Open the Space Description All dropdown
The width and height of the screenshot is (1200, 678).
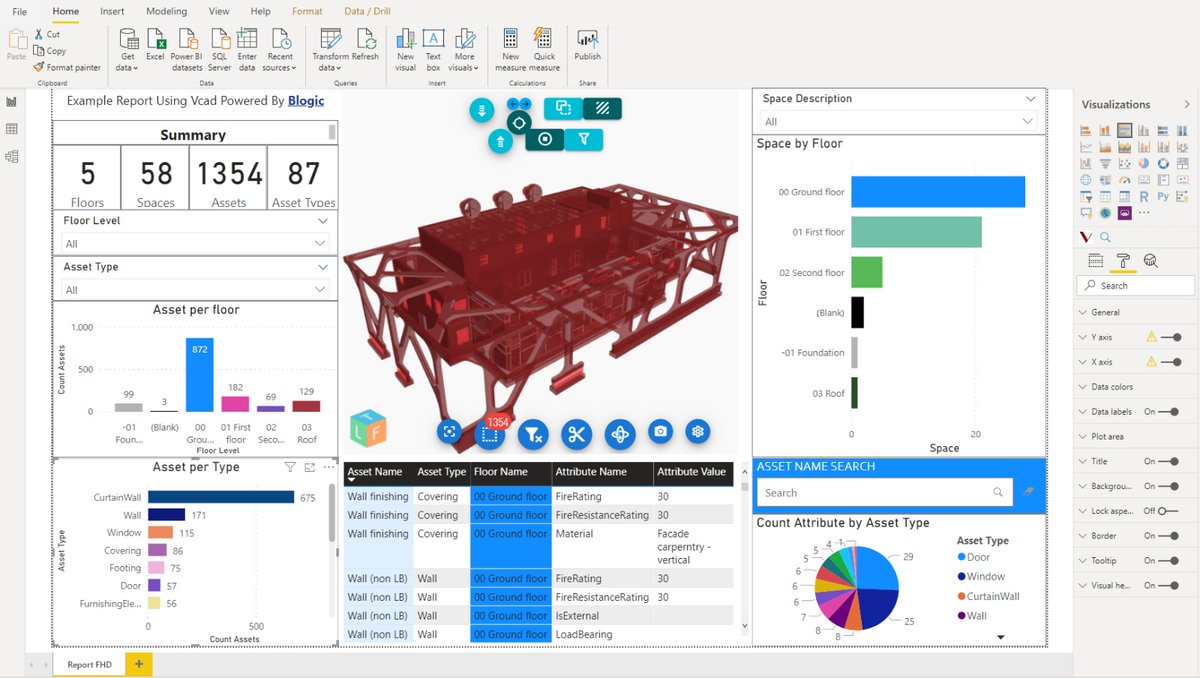coord(898,121)
